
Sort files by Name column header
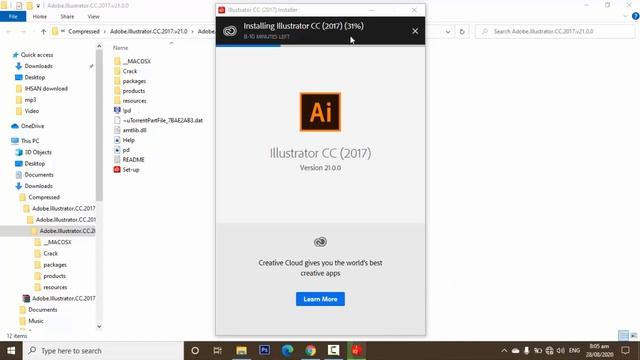coord(120,48)
